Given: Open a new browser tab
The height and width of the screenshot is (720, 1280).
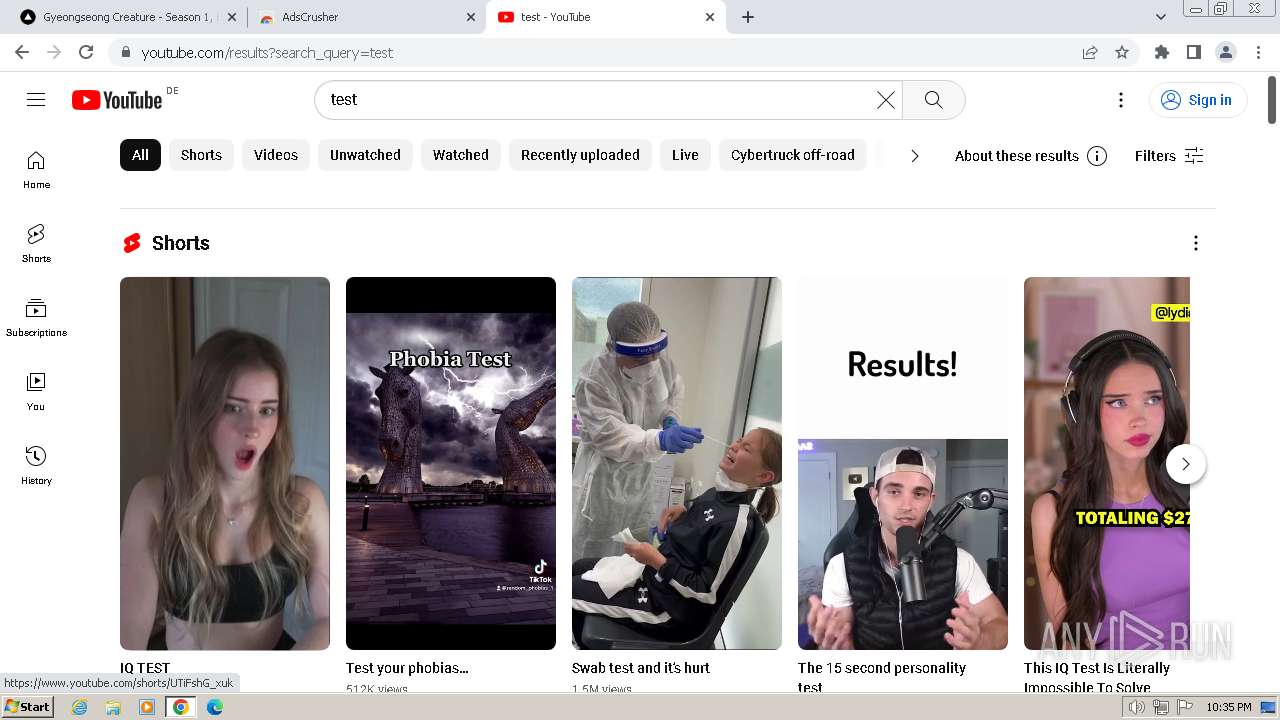Looking at the screenshot, I should coord(748,17).
